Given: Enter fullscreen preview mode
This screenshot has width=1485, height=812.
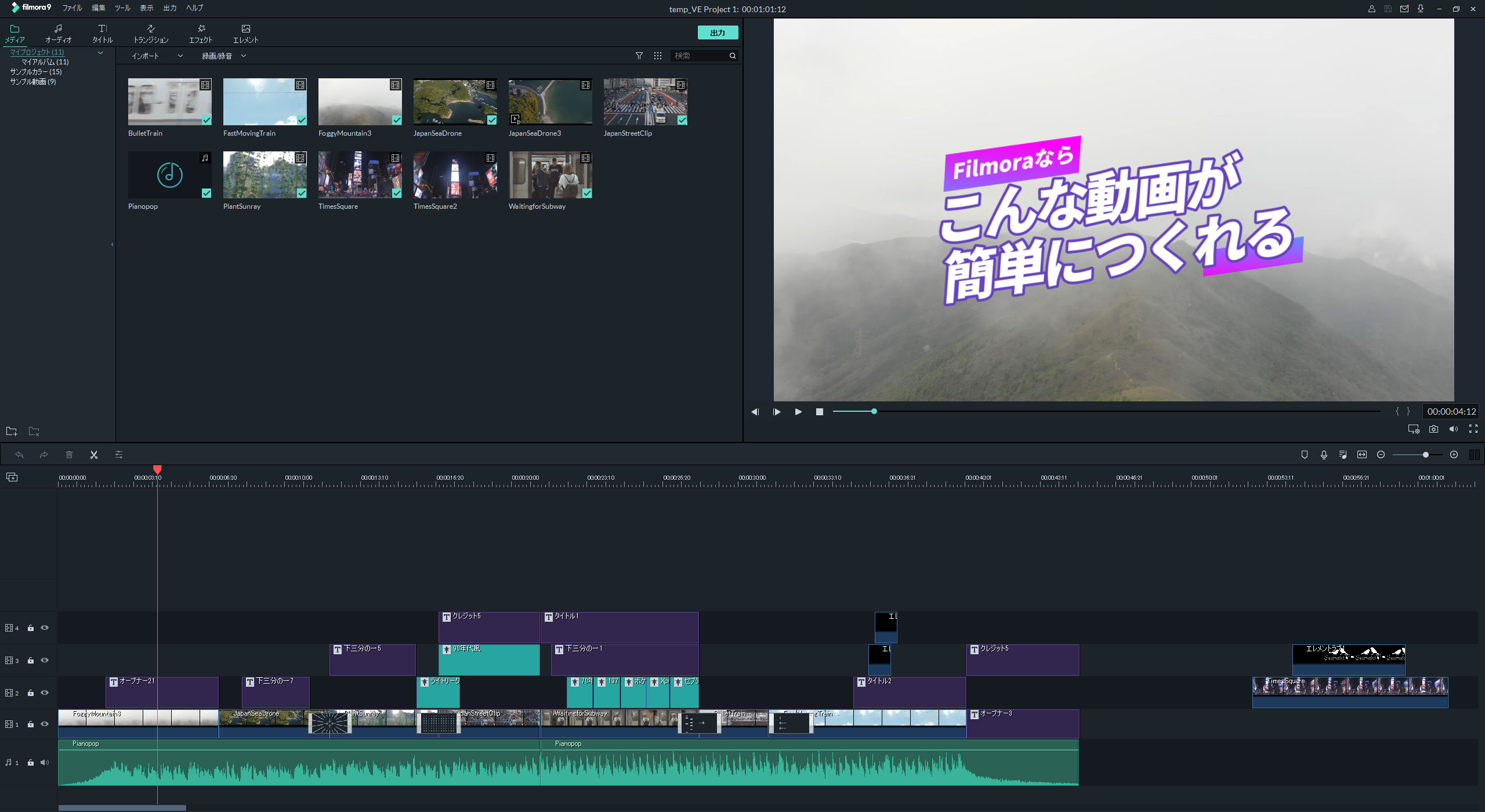Looking at the screenshot, I should 1473,429.
